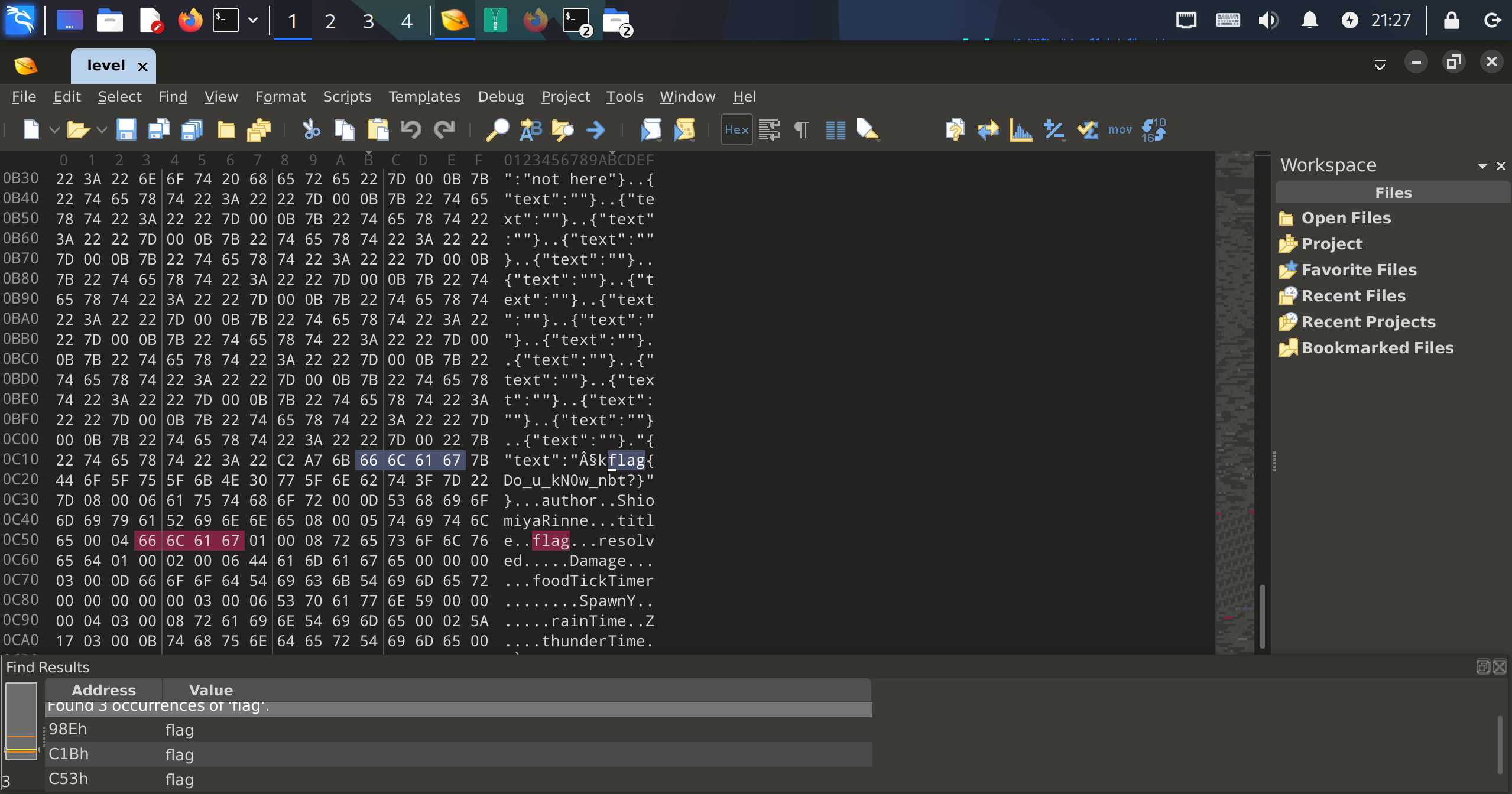Viewport: 1512px width, 794px height.
Task: Toggle the column mode icon
Action: (x=835, y=129)
